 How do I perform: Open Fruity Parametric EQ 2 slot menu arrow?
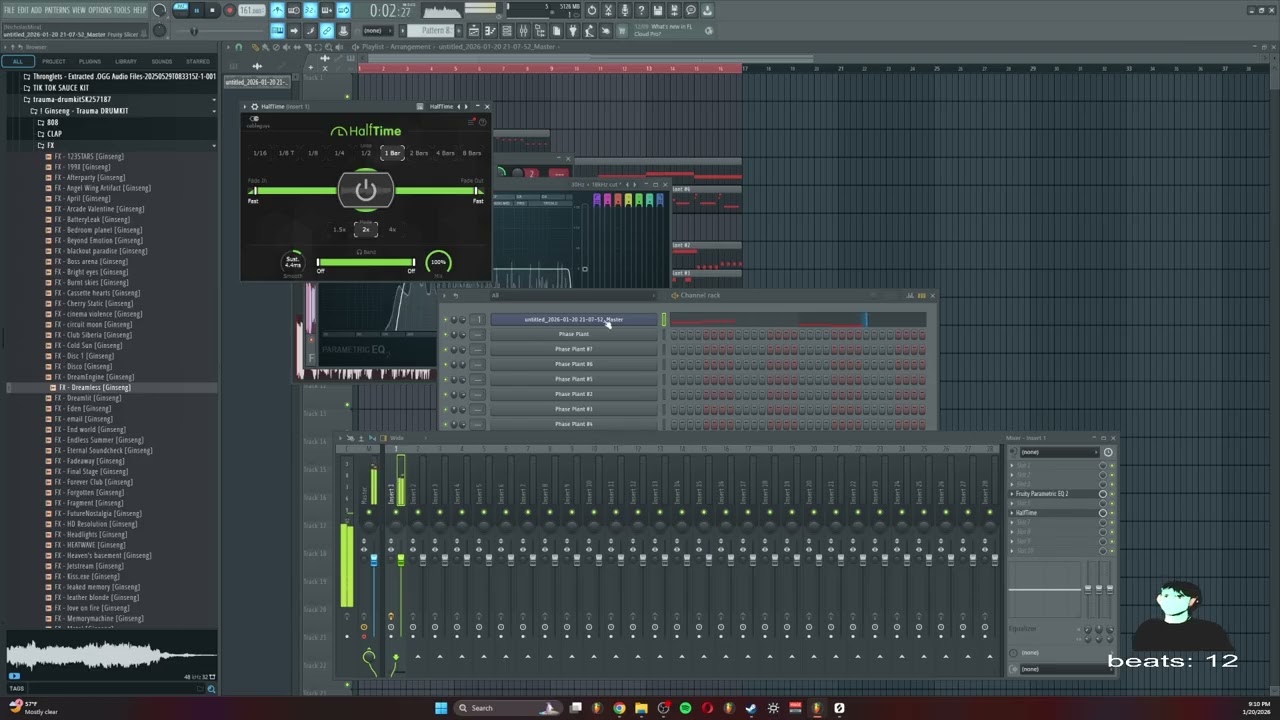click(x=1012, y=494)
